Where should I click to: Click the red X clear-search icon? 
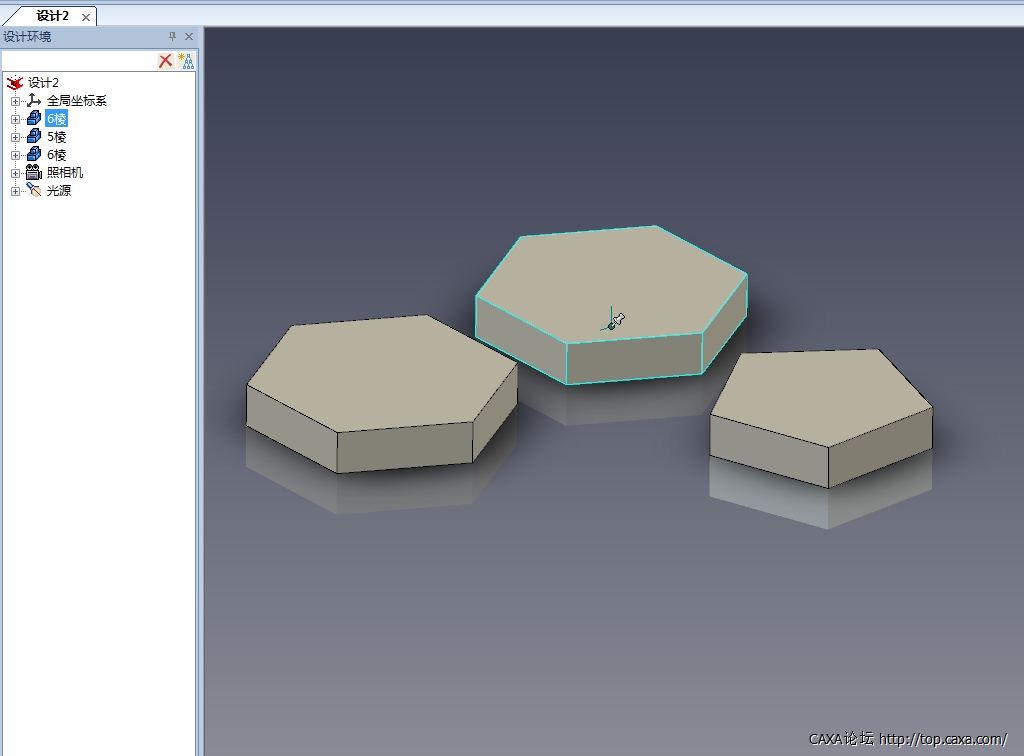click(x=165, y=61)
